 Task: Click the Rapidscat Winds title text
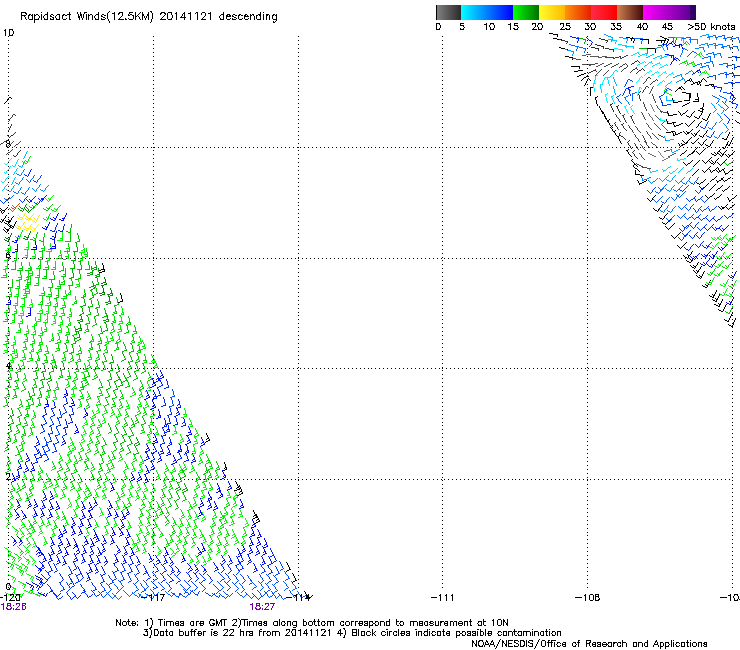tap(149, 17)
